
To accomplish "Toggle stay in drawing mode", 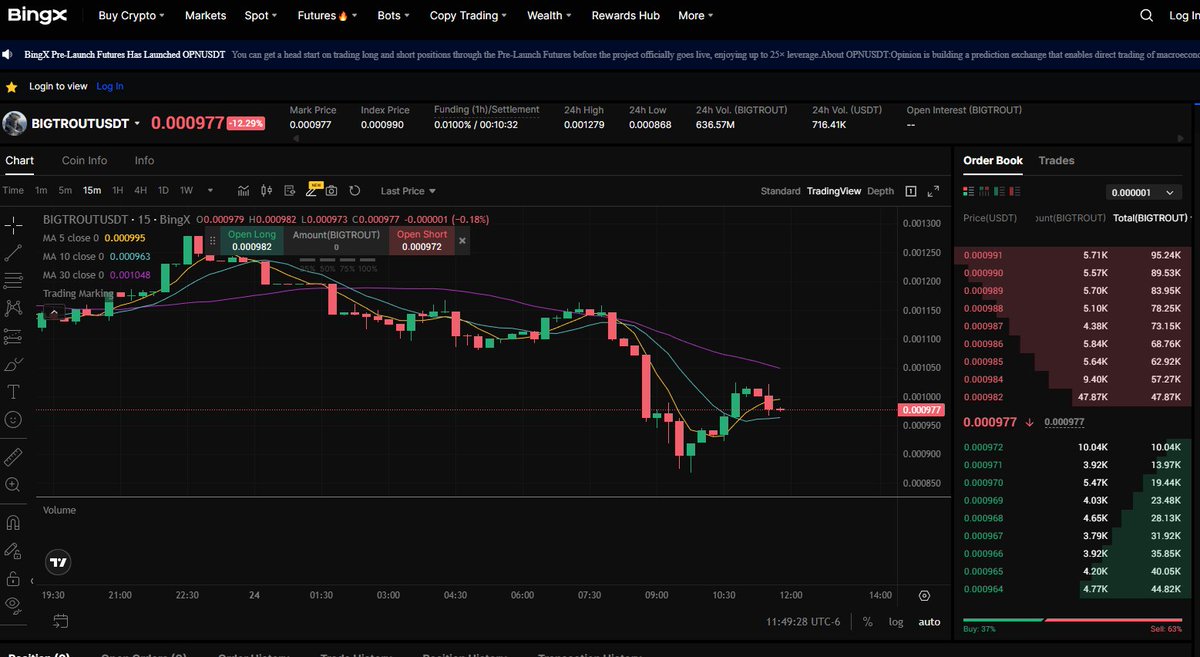I will (13, 550).
